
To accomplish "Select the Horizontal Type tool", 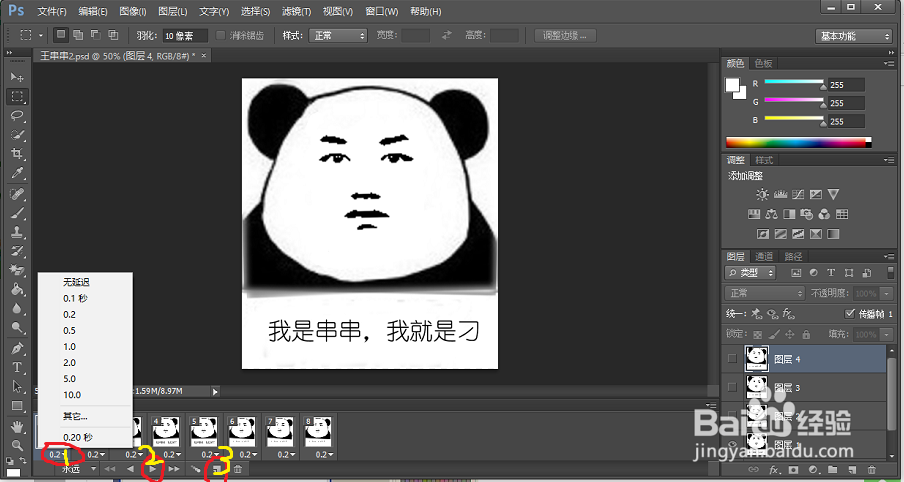I will click(17, 367).
